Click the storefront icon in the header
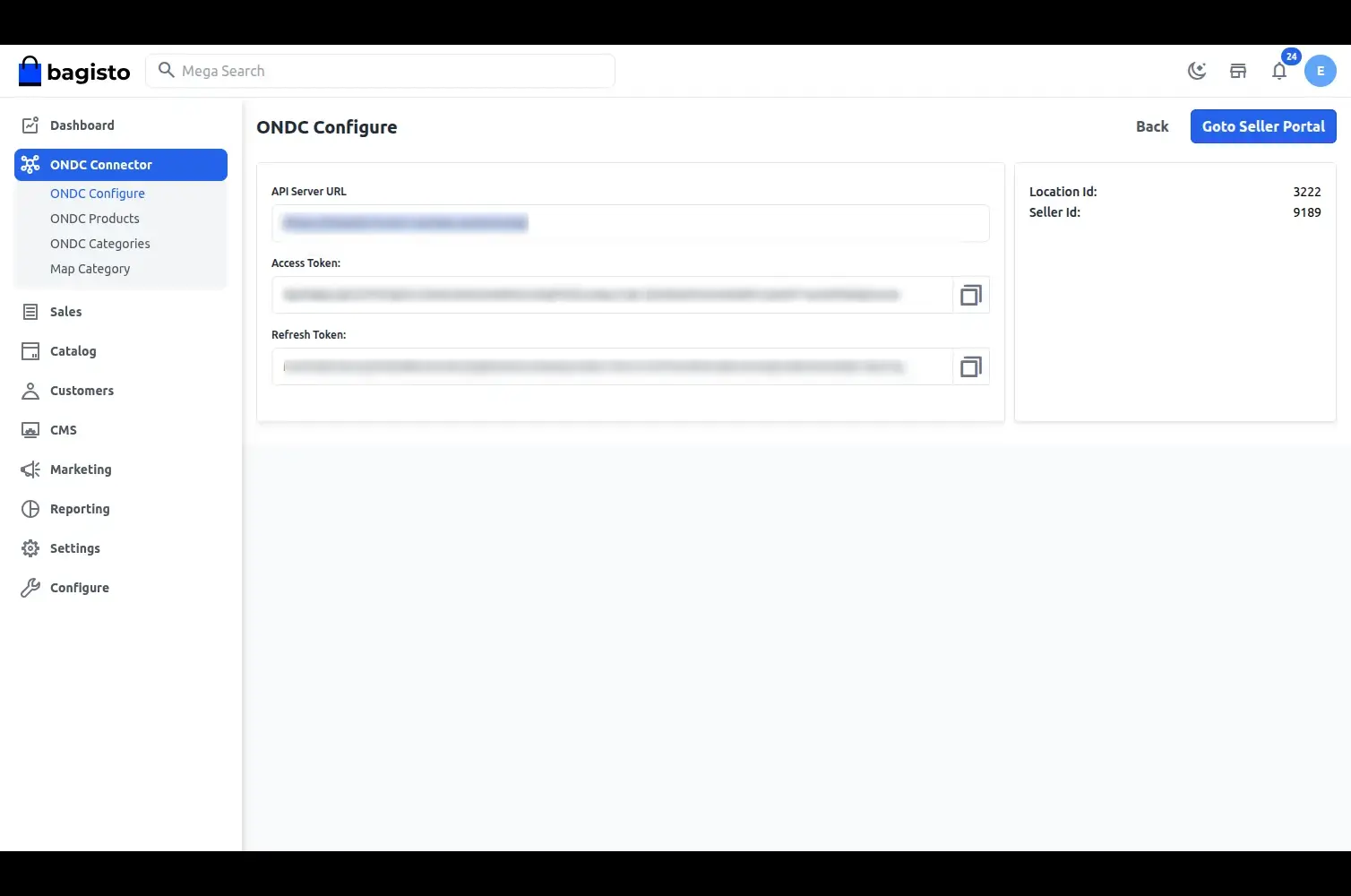 coord(1238,70)
